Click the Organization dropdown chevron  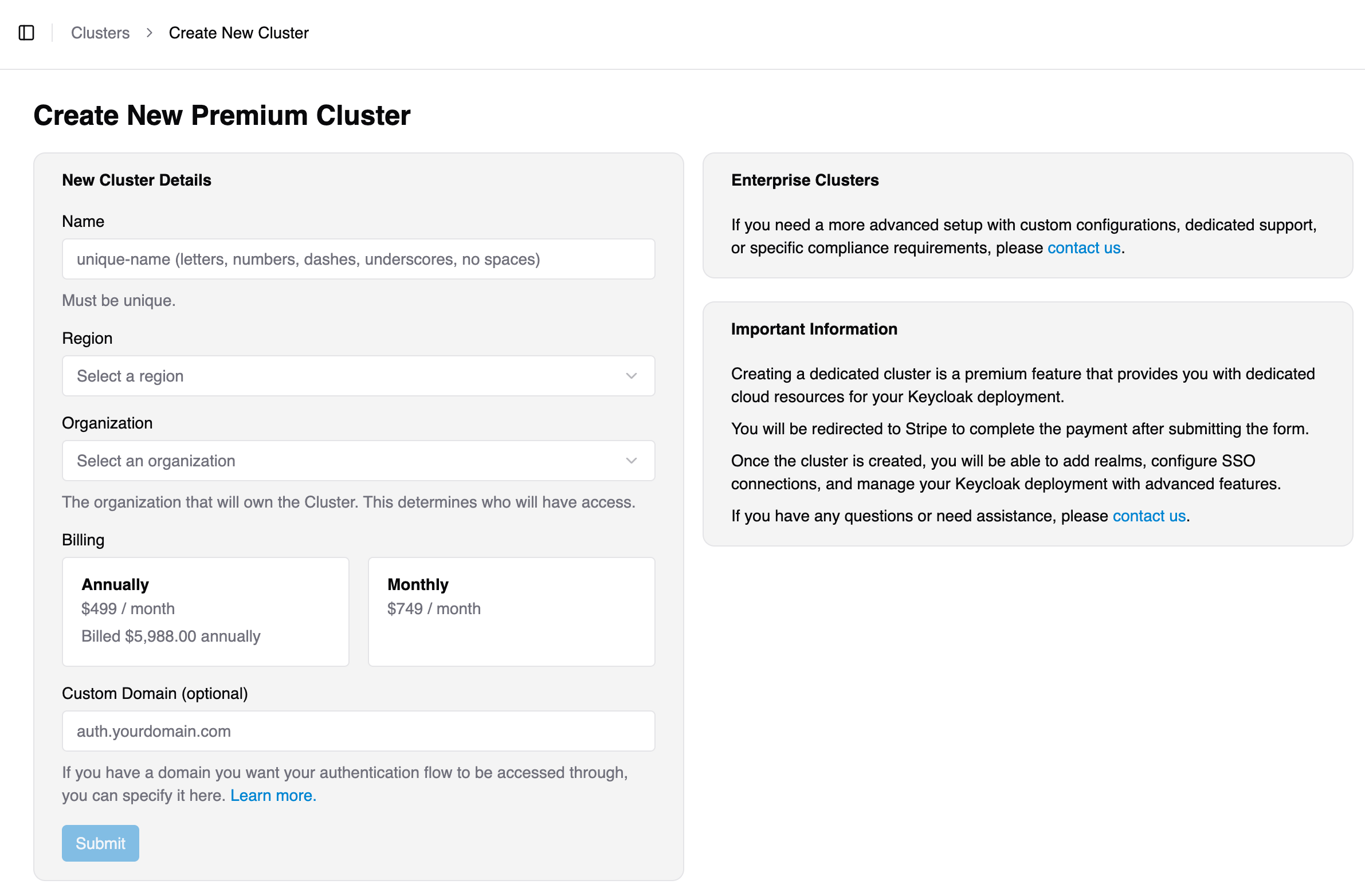coord(631,461)
